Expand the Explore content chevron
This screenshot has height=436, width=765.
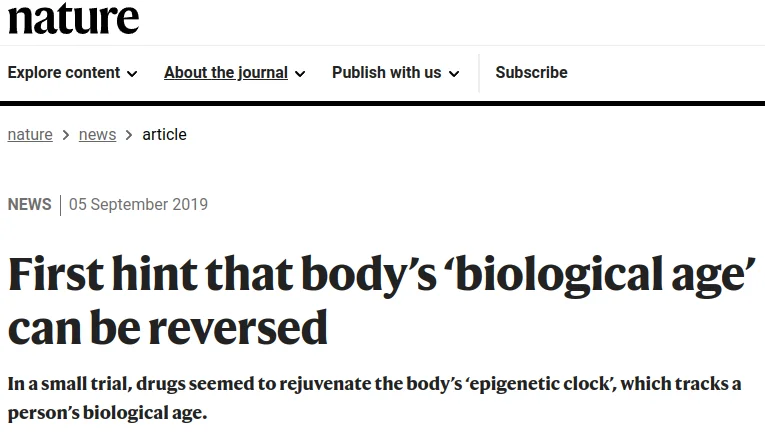133,73
